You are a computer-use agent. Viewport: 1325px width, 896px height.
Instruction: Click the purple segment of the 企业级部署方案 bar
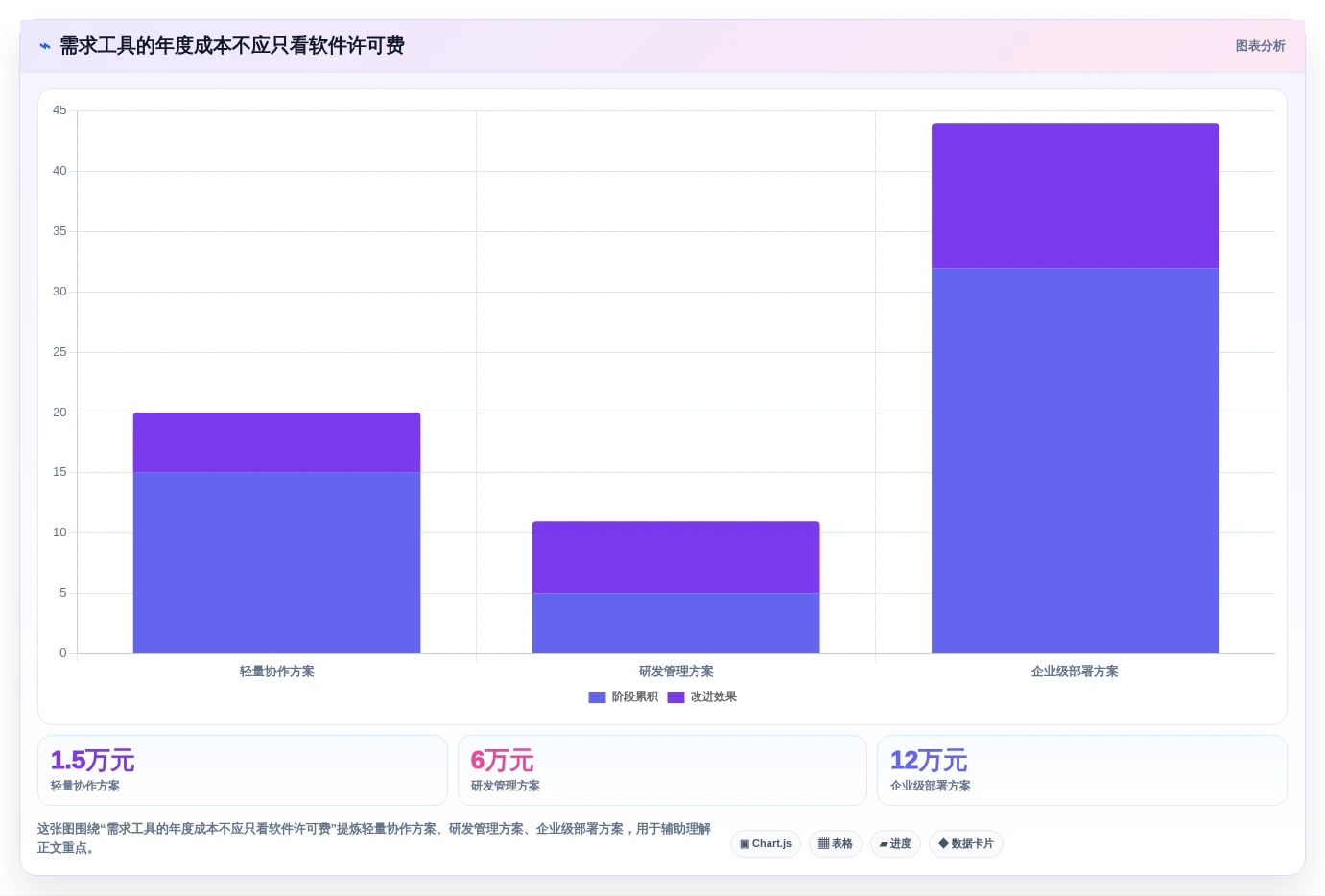(1076, 196)
